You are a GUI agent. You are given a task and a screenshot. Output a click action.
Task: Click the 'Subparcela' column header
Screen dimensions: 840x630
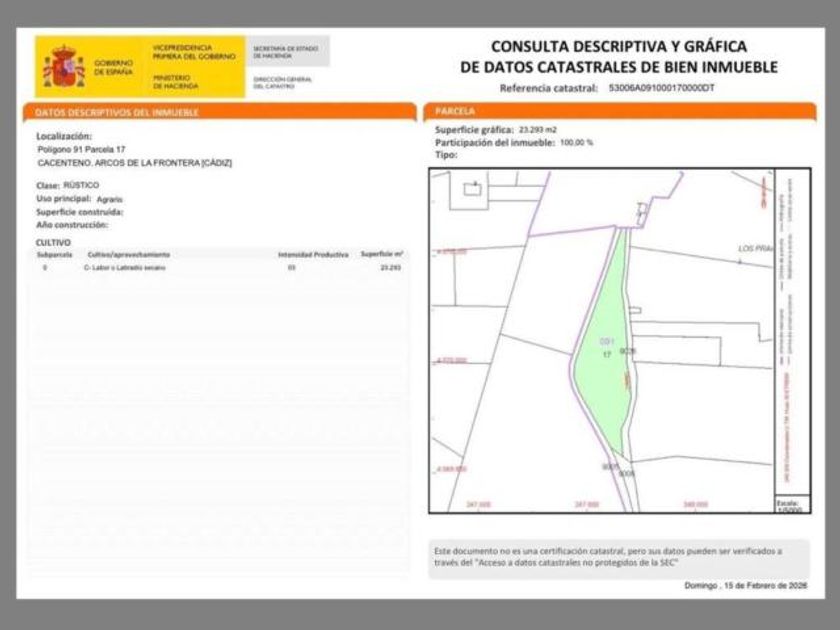pyautogui.click(x=55, y=254)
